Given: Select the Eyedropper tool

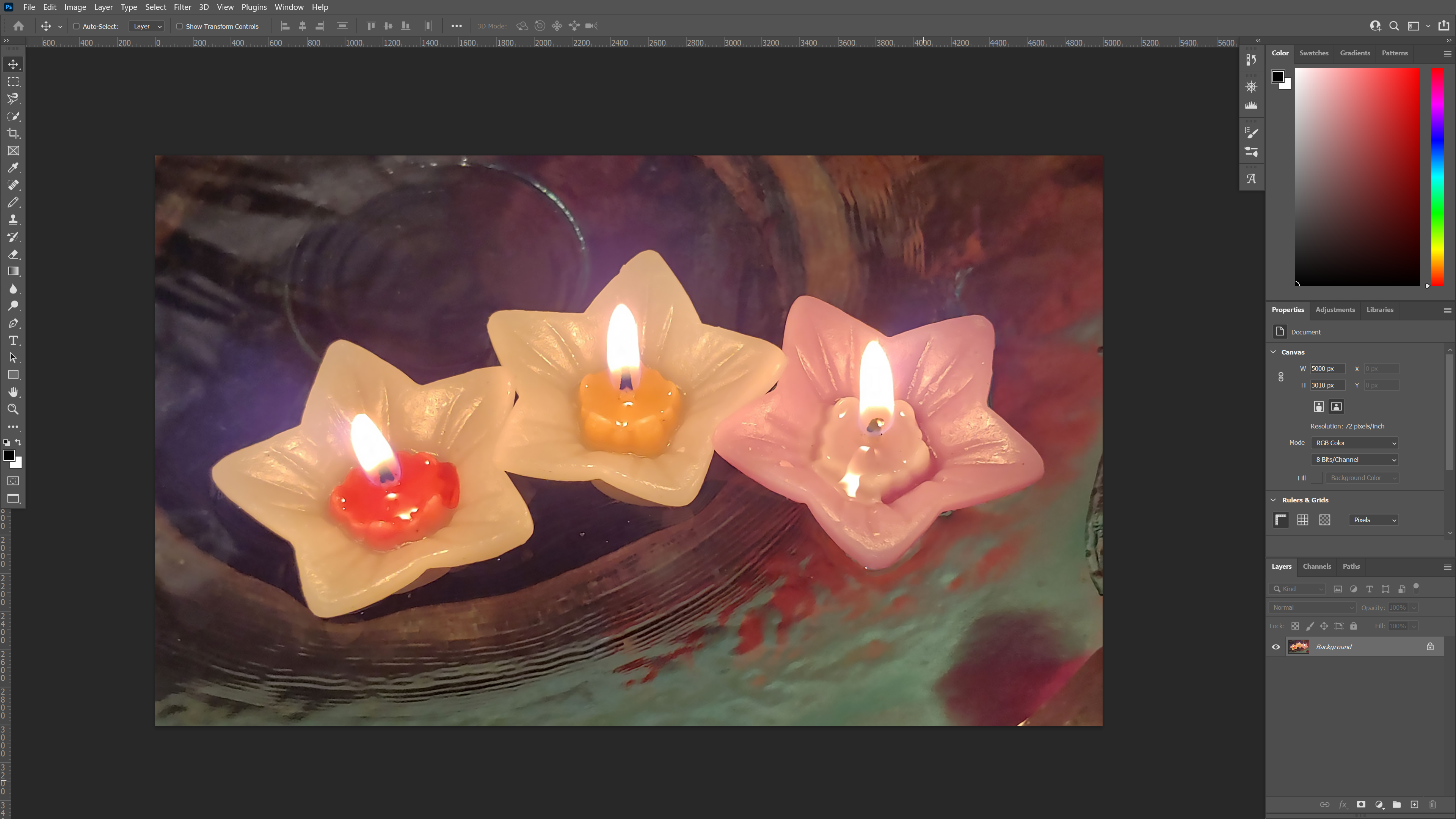Looking at the screenshot, I should (x=13, y=168).
